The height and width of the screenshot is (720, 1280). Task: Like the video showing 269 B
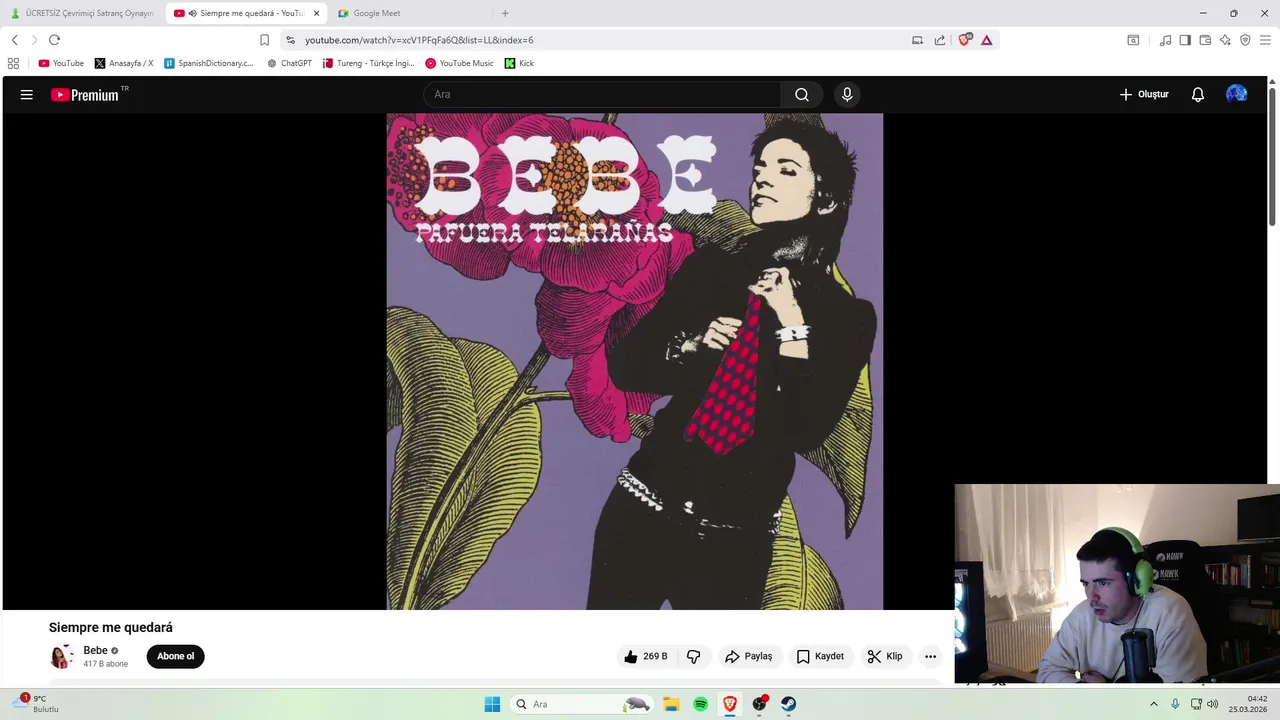pos(645,656)
